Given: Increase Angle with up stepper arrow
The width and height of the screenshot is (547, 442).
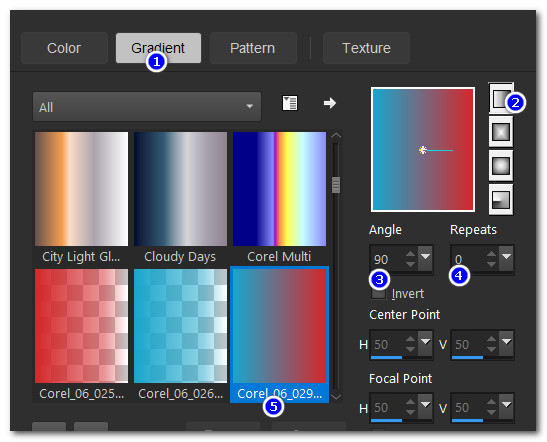Looking at the screenshot, I should coord(411,254).
